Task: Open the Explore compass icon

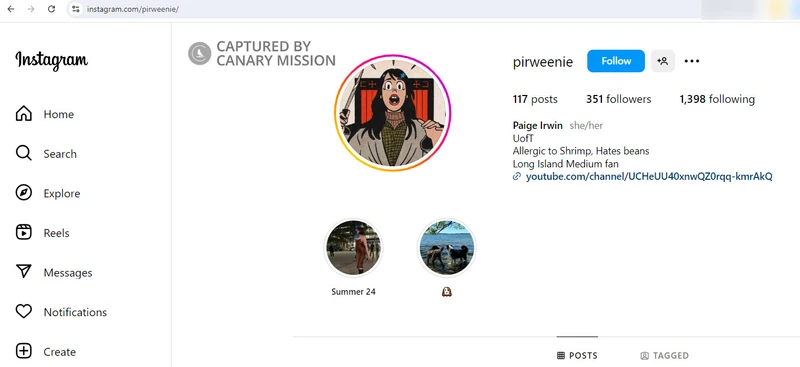Action: pyautogui.click(x=23, y=193)
